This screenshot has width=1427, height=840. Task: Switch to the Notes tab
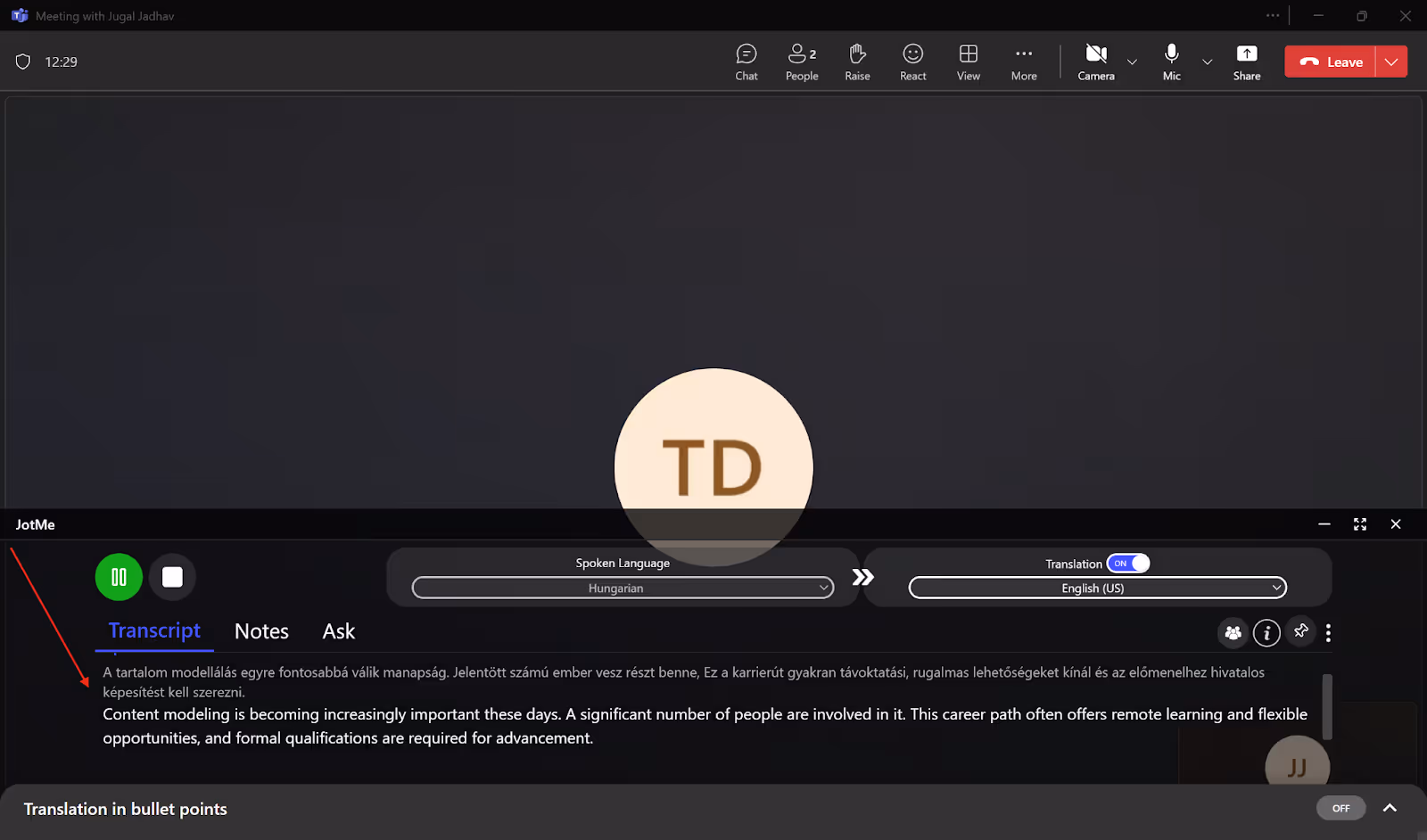pos(261,631)
